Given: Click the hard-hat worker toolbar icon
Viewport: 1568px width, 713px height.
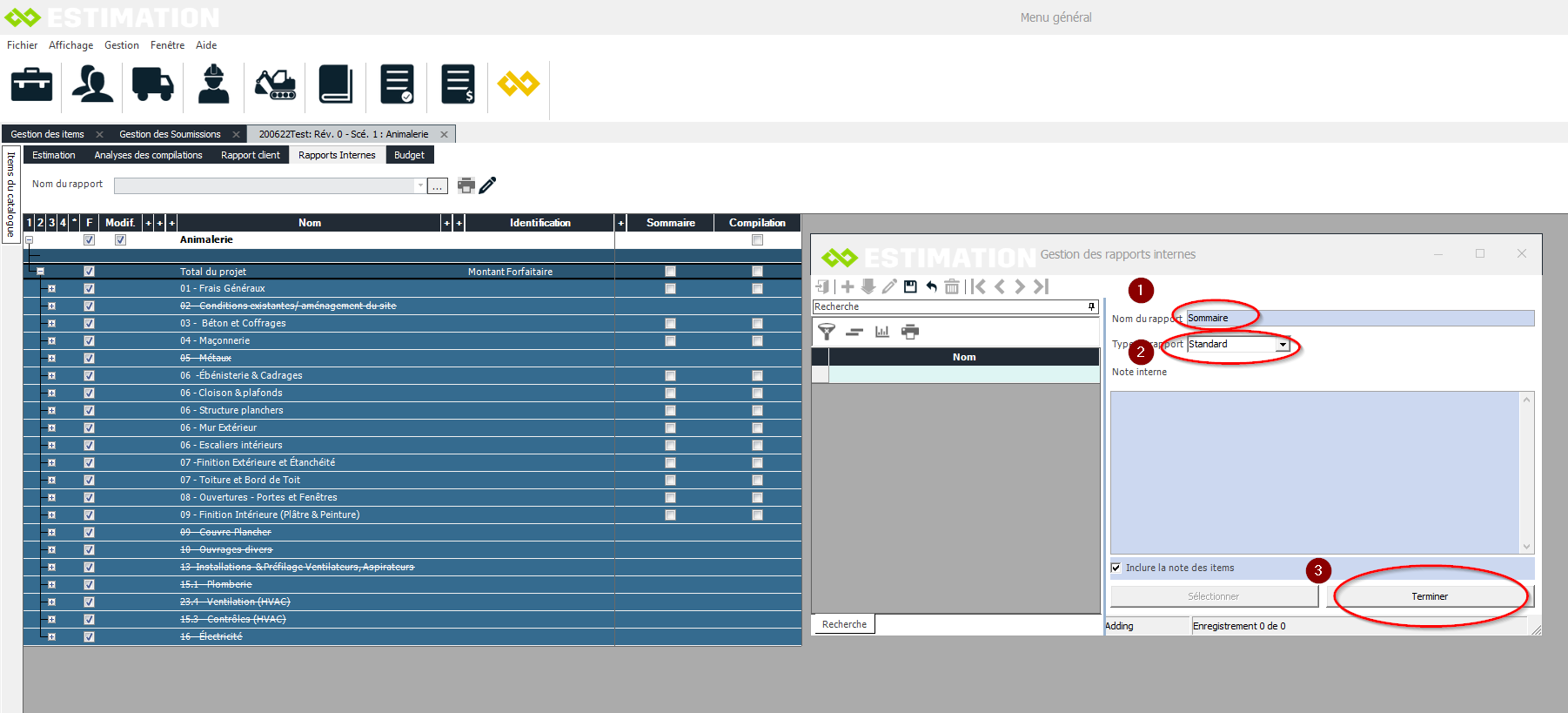Looking at the screenshot, I should pyautogui.click(x=213, y=84).
